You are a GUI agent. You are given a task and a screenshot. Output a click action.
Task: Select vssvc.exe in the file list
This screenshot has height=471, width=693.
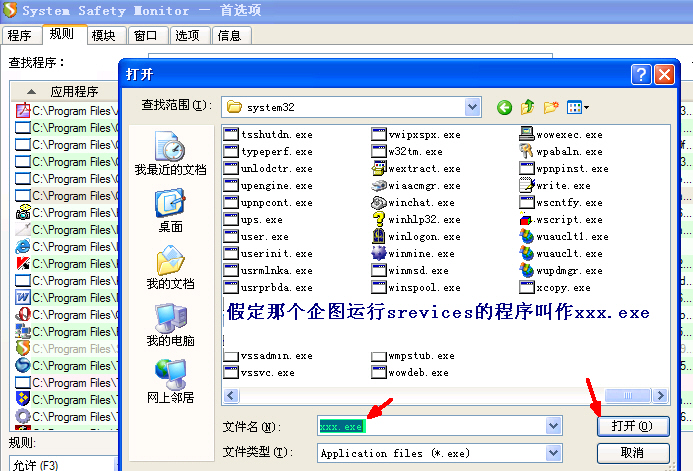point(259,372)
